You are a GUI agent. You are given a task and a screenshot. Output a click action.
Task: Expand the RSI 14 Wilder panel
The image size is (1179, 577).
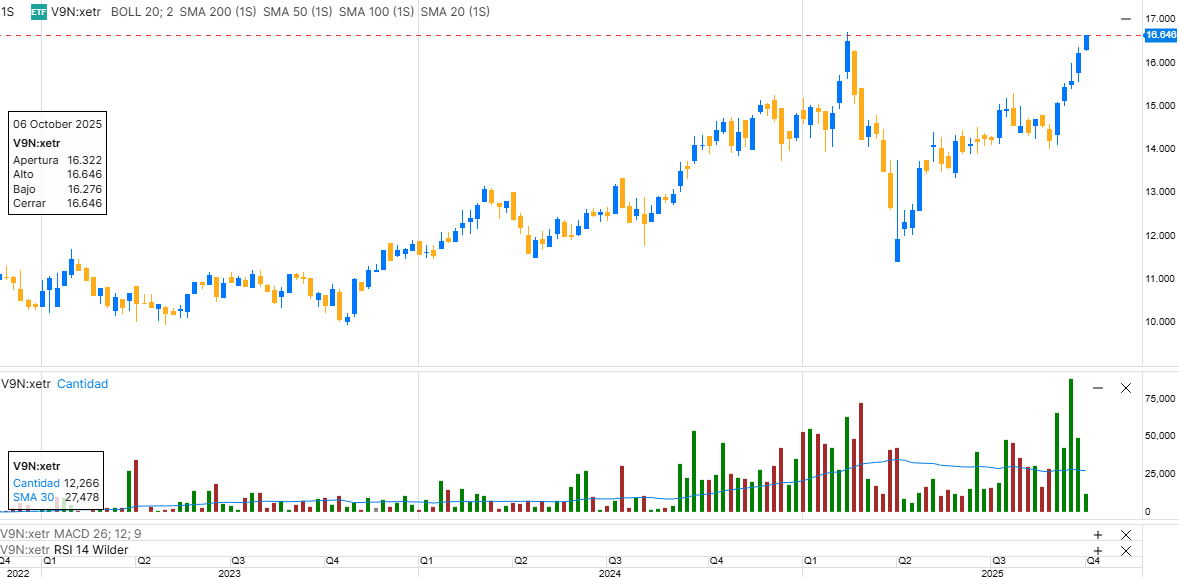point(1098,550)
